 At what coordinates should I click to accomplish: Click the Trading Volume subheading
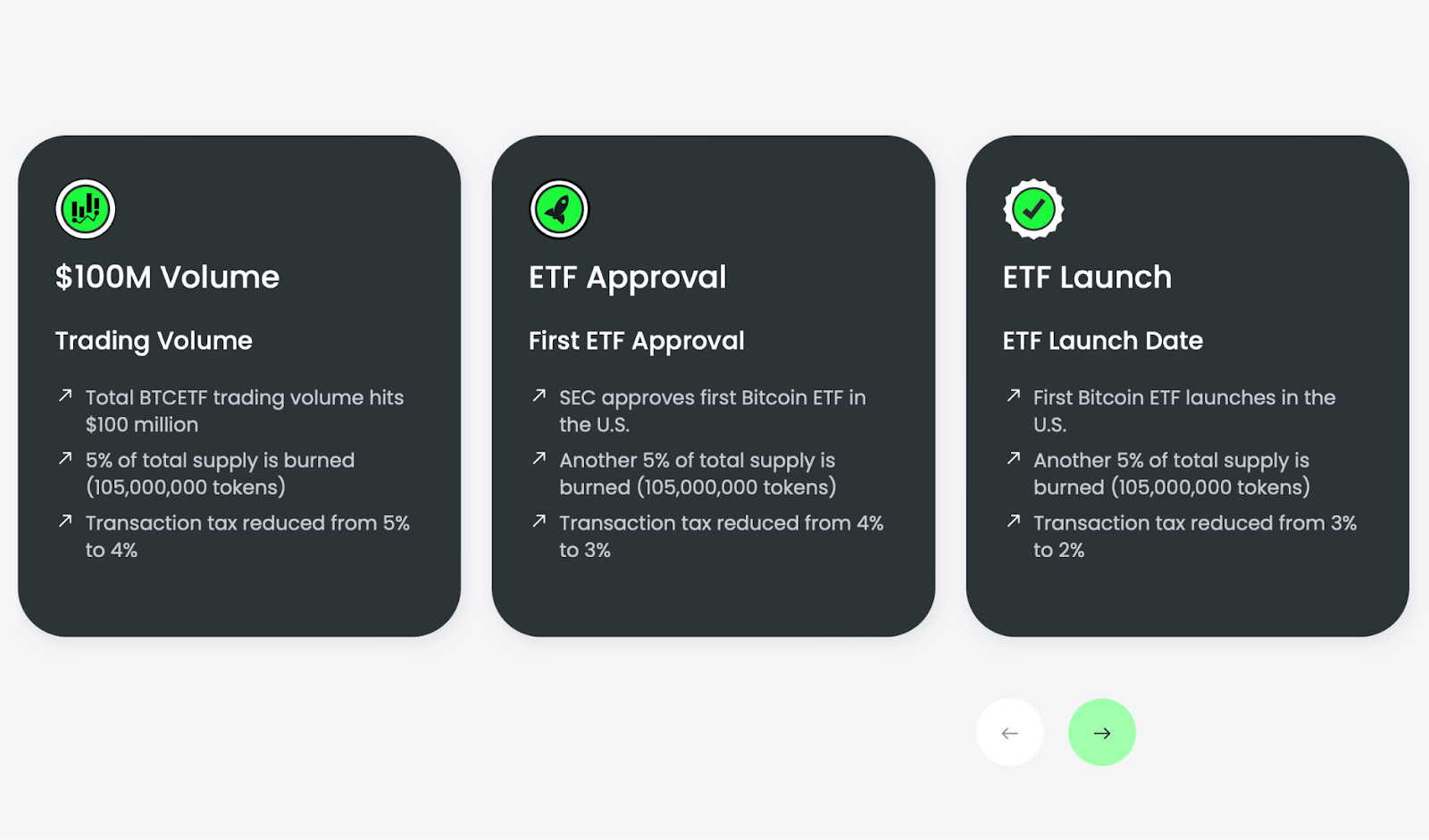click(154, 341)
